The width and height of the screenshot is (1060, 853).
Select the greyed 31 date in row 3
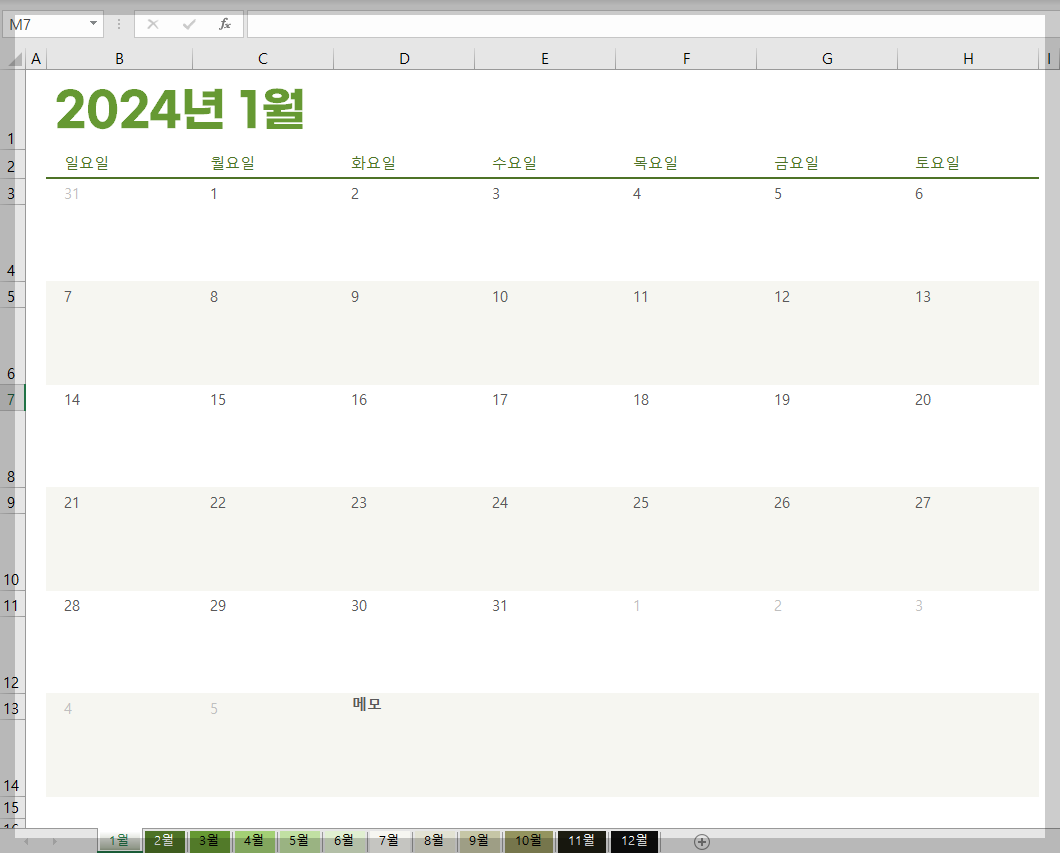click(x=72, y=194)
